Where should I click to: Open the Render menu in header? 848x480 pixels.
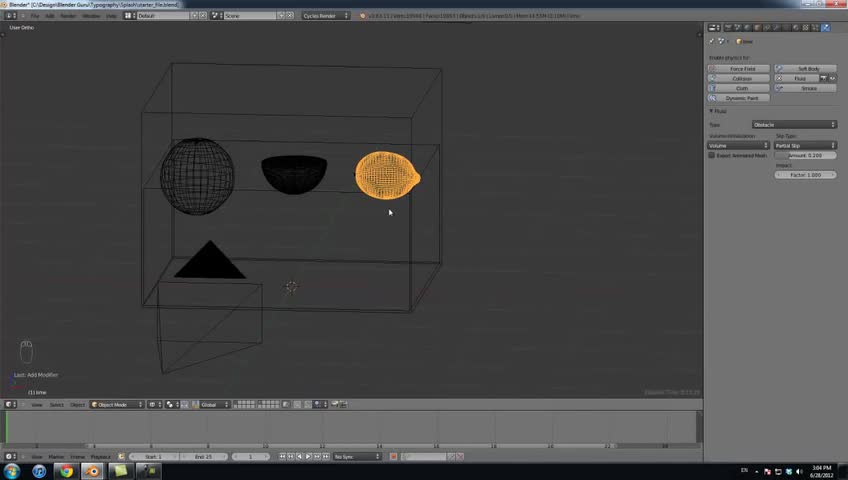pyautogui.click(x=68, y=16)
